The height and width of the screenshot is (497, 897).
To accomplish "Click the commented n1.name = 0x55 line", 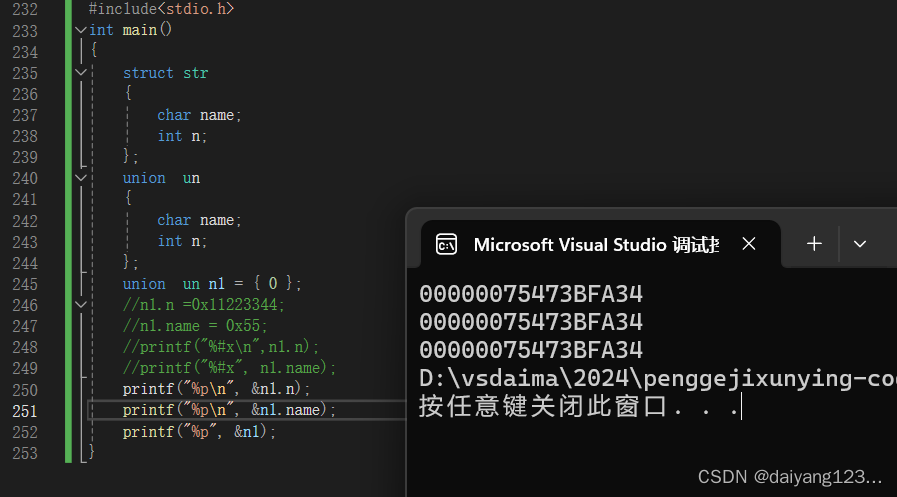I will click(x=196, y=326).
